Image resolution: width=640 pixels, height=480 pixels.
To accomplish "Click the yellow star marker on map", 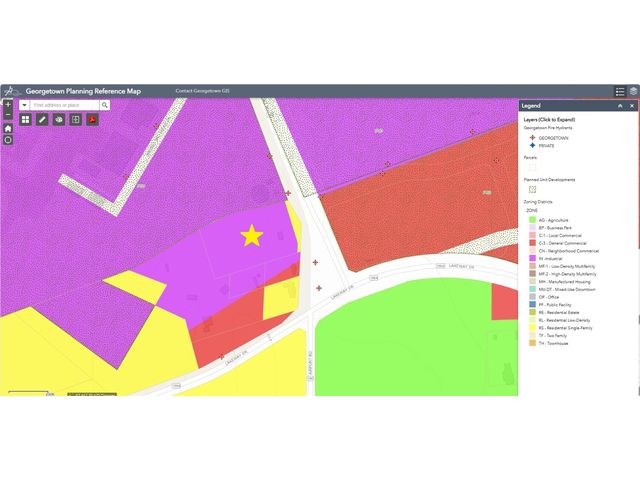I will point(251,236).
